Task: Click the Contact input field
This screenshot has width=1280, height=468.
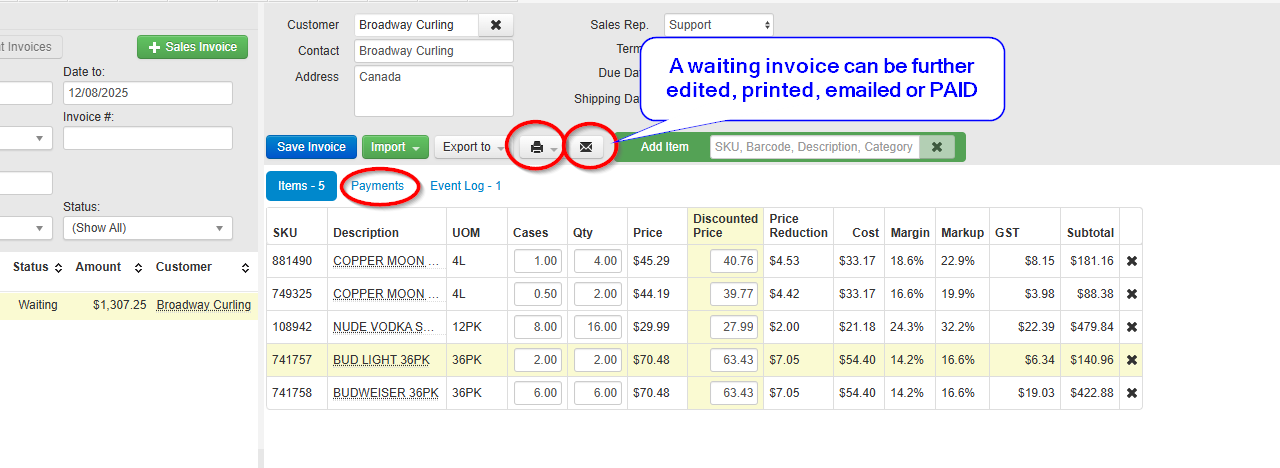Action: coord(433,51)
